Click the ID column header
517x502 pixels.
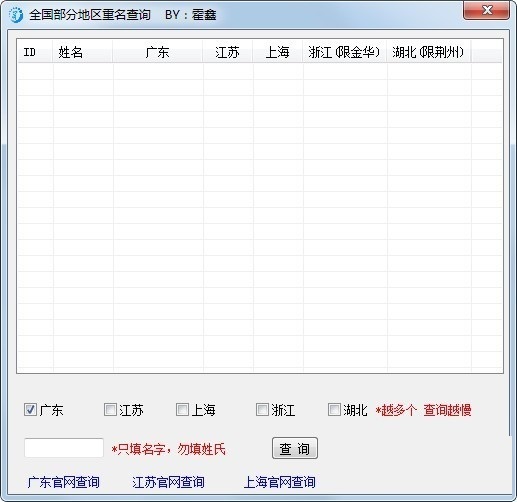[35, 52]
